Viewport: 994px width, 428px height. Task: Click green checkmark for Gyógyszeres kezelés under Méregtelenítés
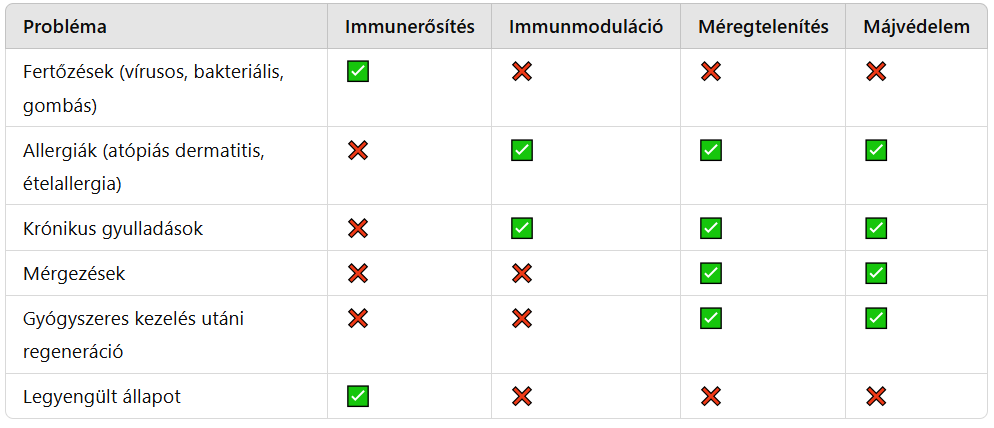tap(711, 318)
